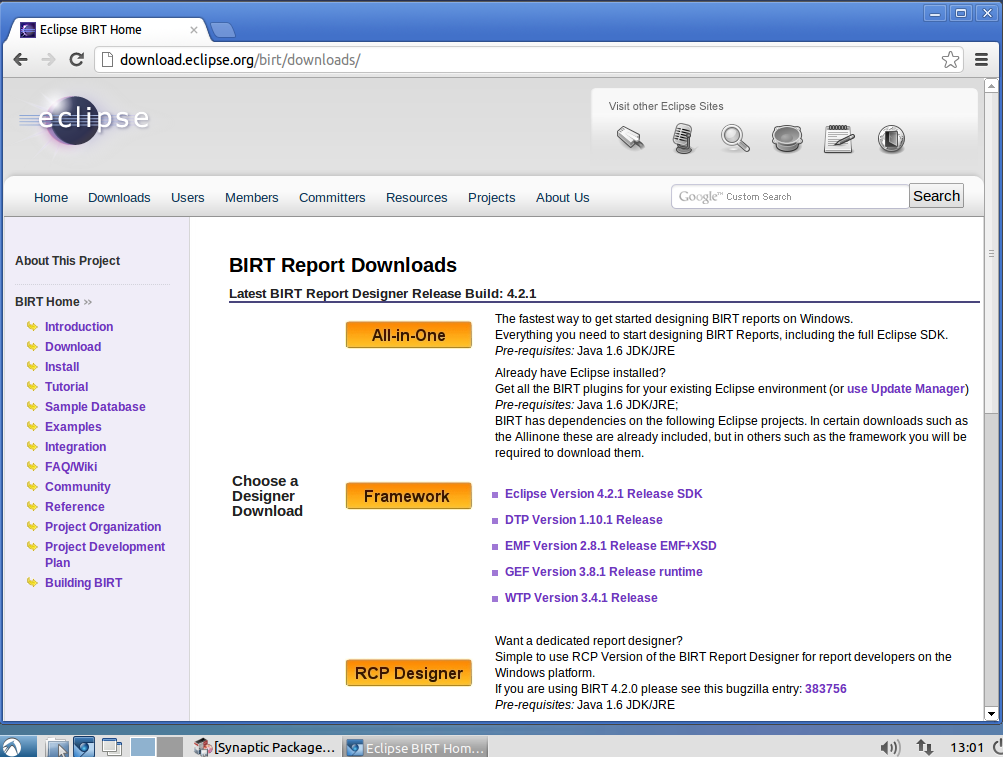The height and width of the screenshot is (757, 1003).
Task: Open the Members navigation item
Action: click(x=251, y=198)
